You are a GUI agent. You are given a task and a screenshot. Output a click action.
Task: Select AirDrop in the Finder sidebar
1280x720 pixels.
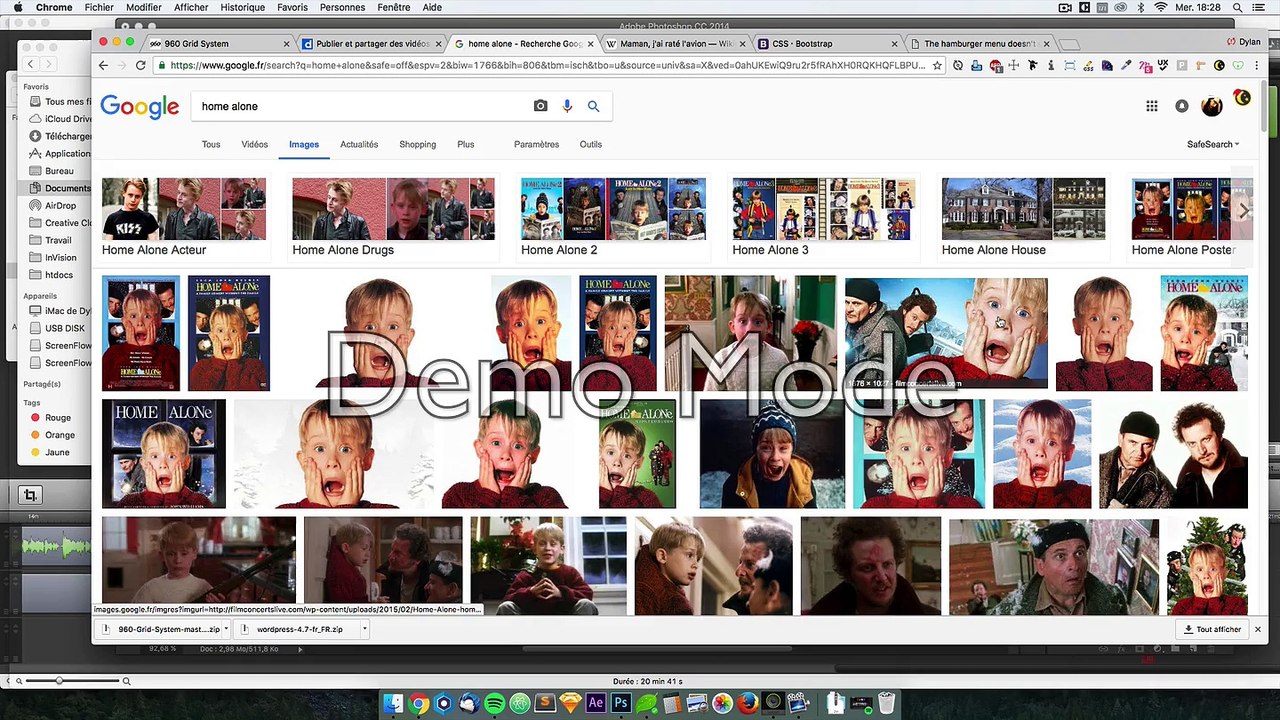pyautogui.click(x=59, y=206)
